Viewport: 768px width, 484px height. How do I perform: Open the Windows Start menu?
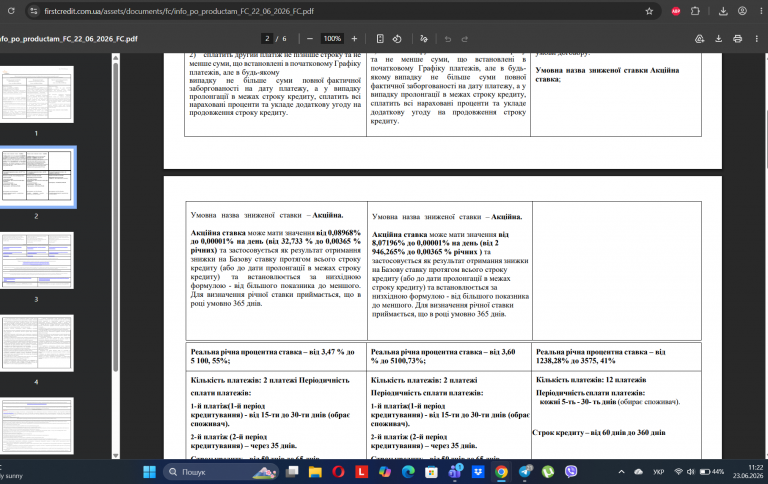click(149, 472)
